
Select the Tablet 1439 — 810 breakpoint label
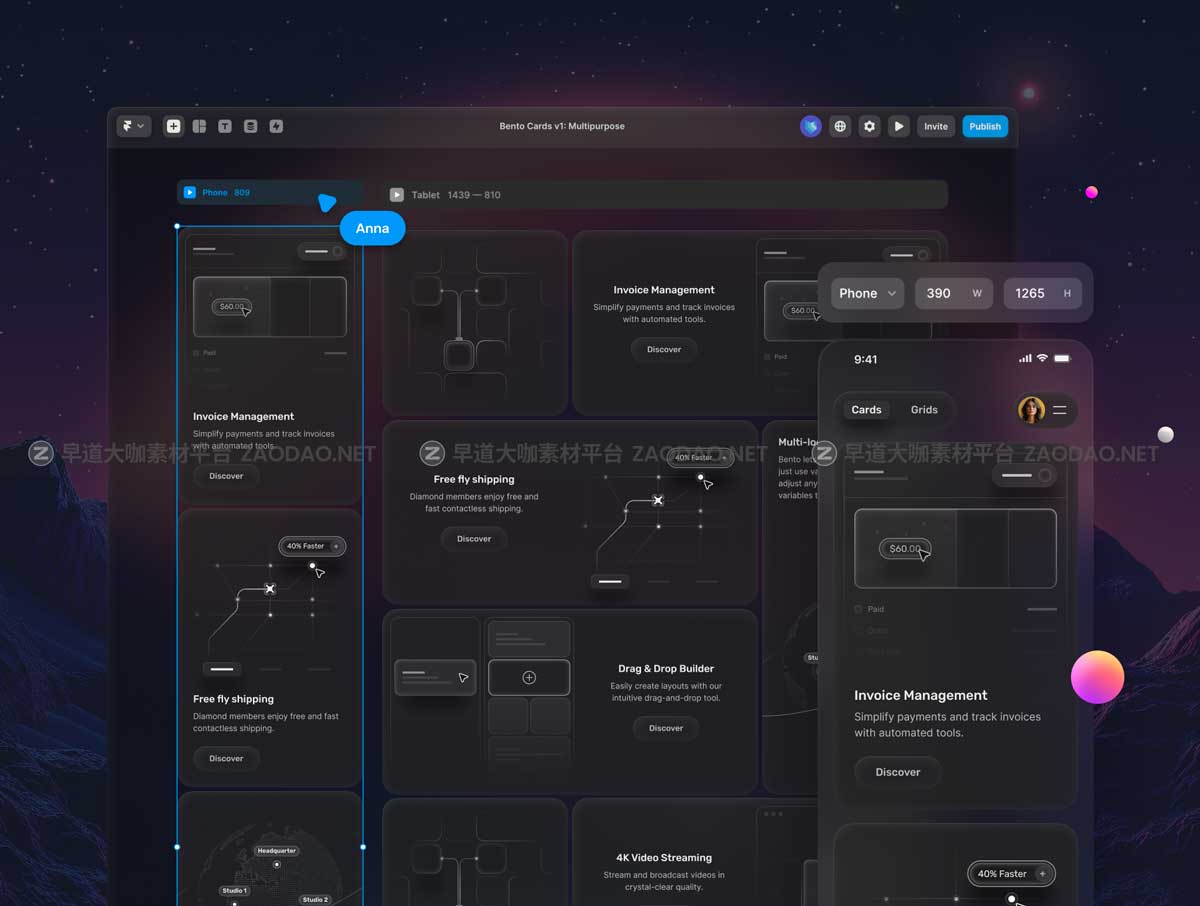click(456, 195)
